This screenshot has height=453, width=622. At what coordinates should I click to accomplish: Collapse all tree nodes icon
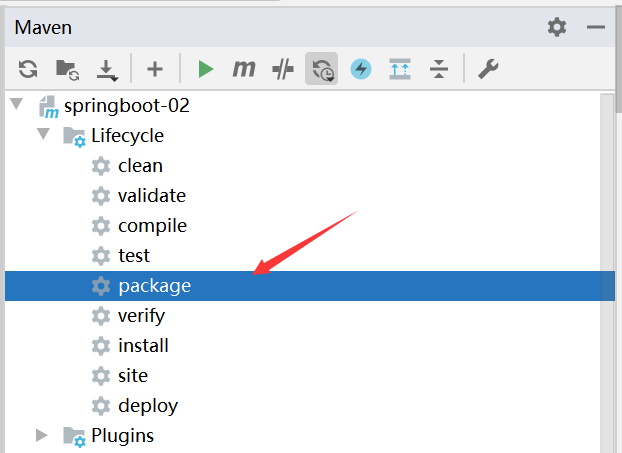[x=439, y=69]
